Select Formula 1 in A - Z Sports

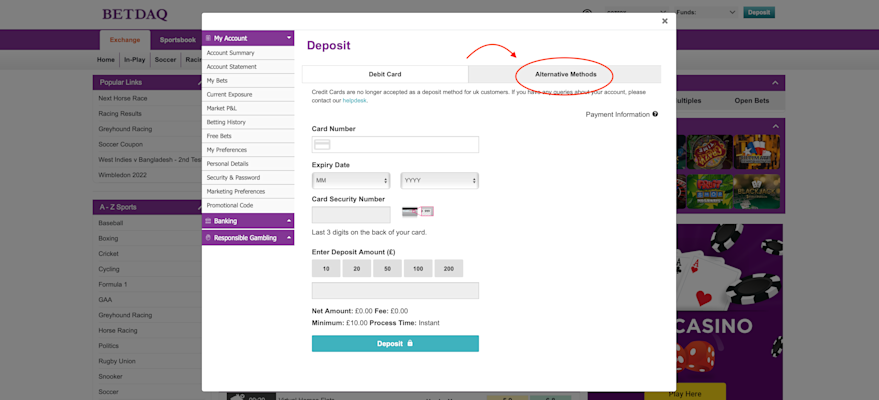113,285
